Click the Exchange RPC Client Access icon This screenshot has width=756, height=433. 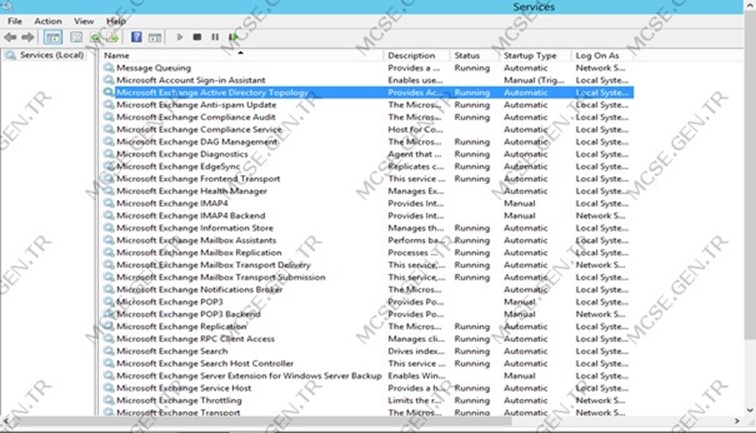[109, 338]
